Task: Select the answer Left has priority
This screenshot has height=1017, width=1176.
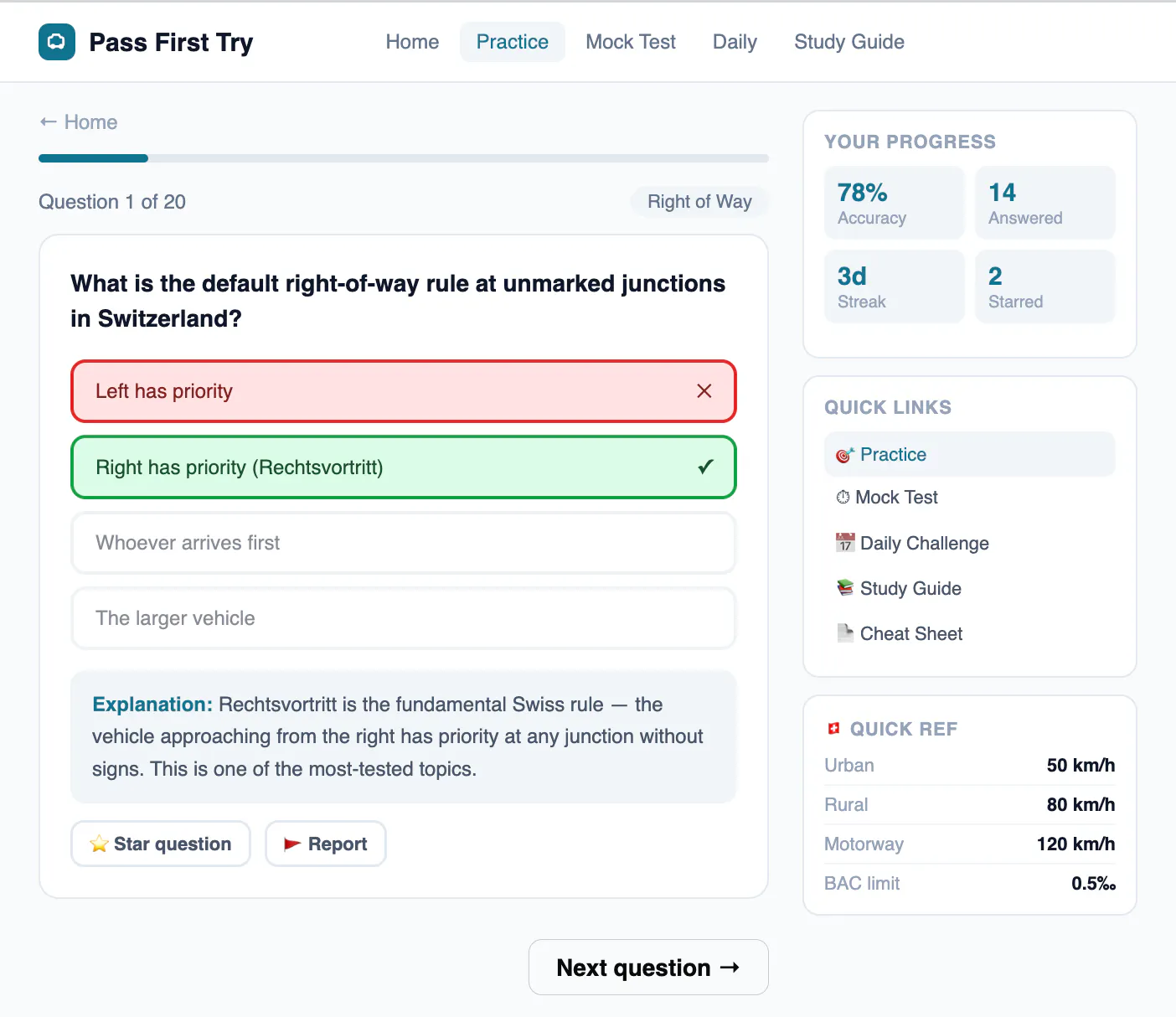Action: [x=404, y=391]
